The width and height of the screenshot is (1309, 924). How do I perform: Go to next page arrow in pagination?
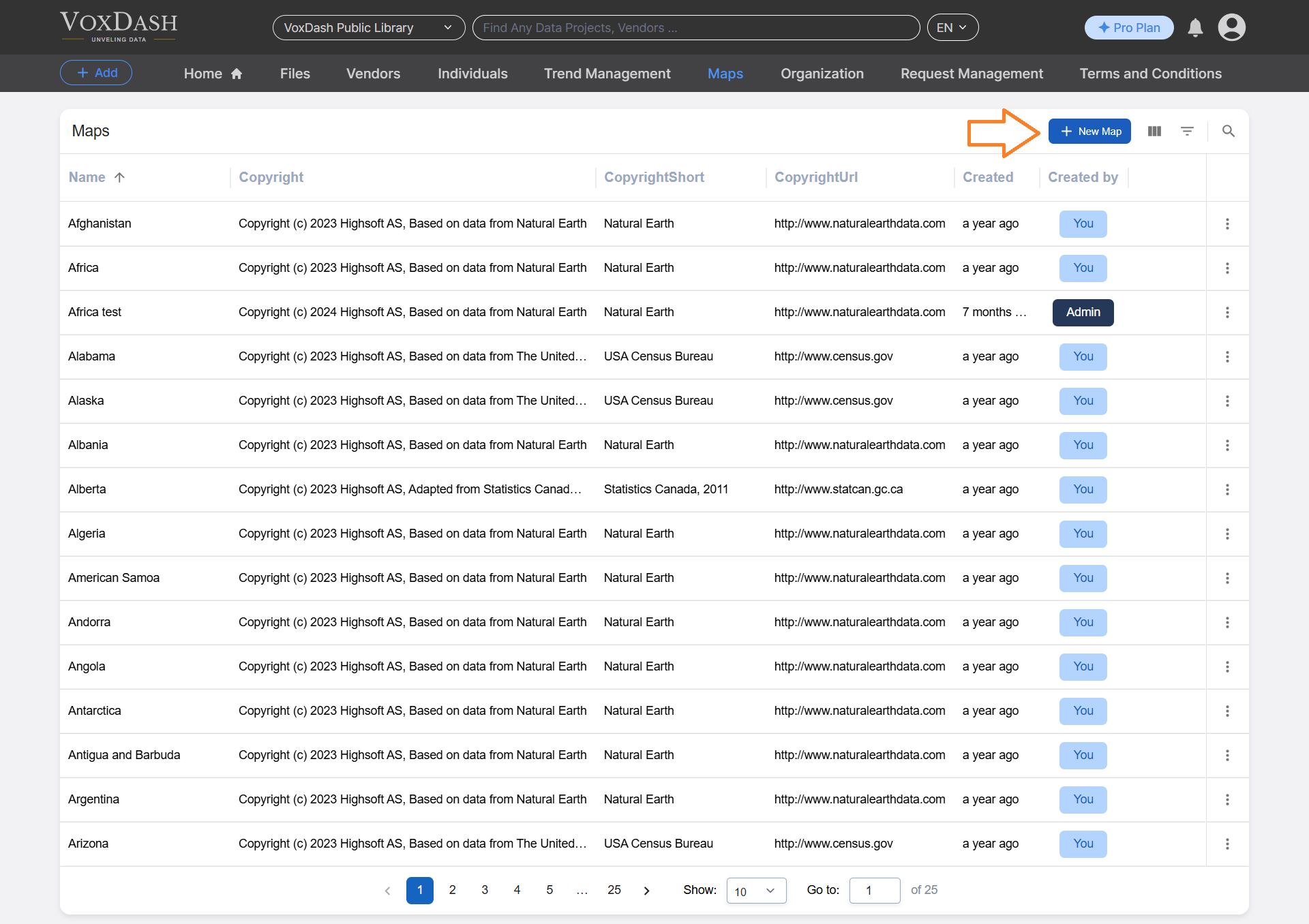pos(646,891)
